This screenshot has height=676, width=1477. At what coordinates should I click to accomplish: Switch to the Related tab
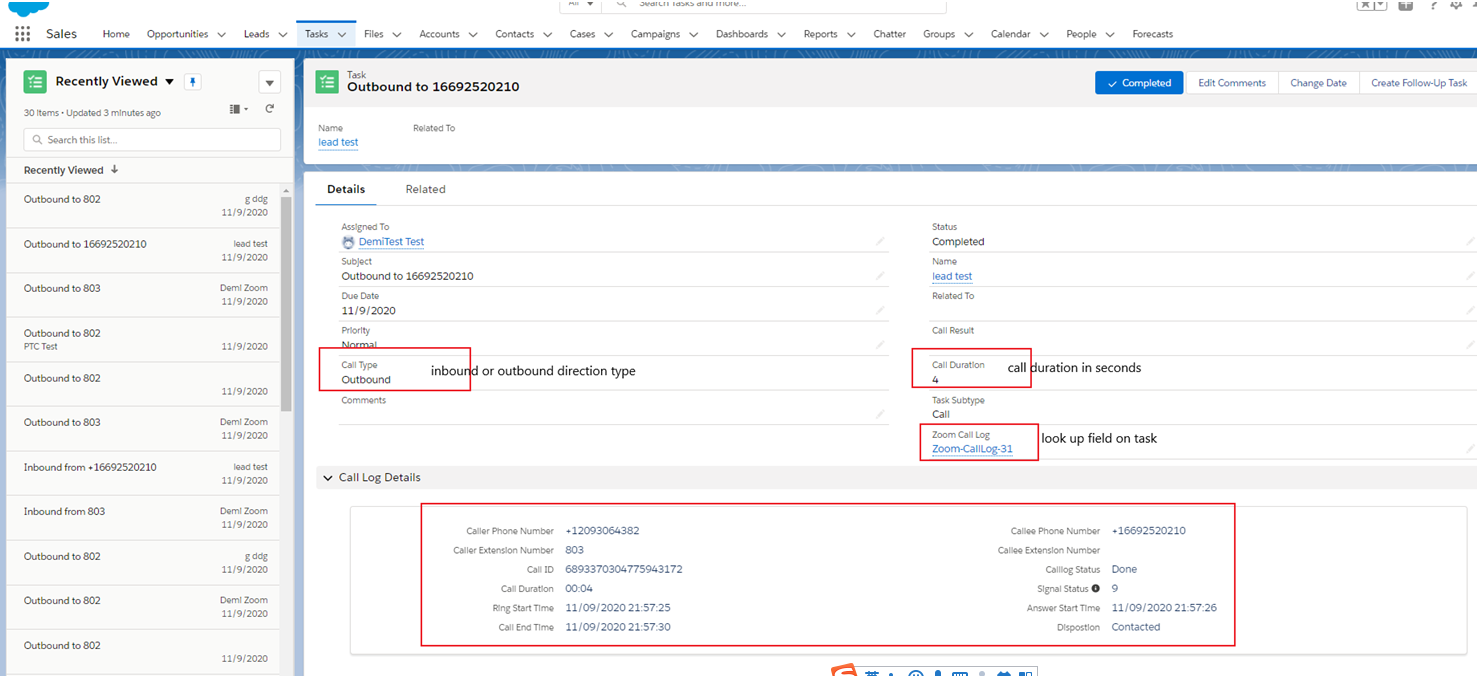click(425, 189)
